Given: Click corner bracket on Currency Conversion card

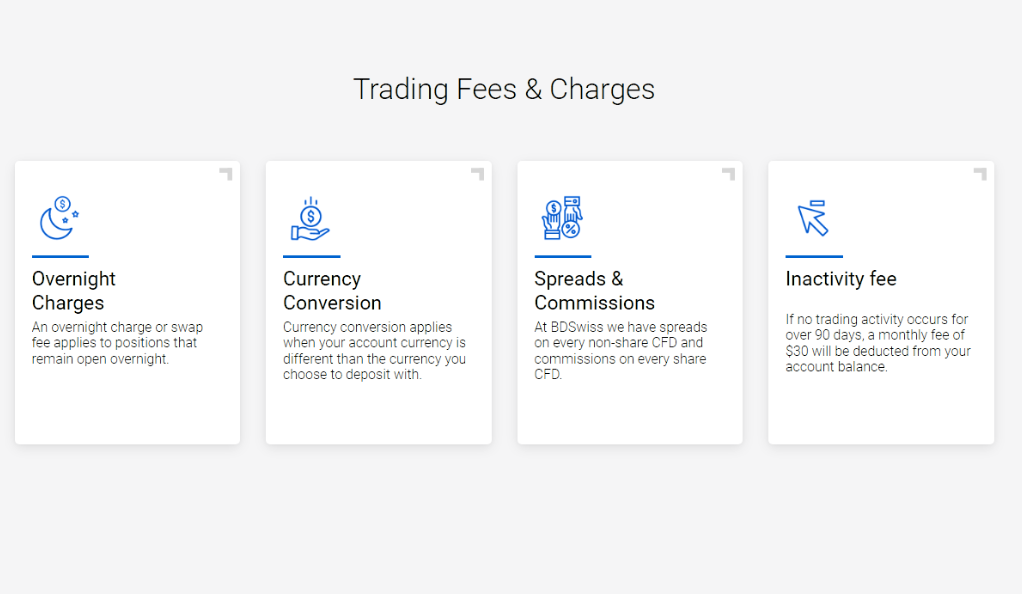Looking at the screenshot, I should coord(477,174).
